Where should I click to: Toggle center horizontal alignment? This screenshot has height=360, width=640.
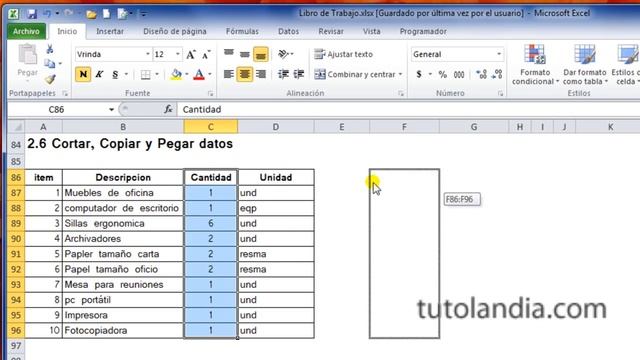(x=244, y=74)
